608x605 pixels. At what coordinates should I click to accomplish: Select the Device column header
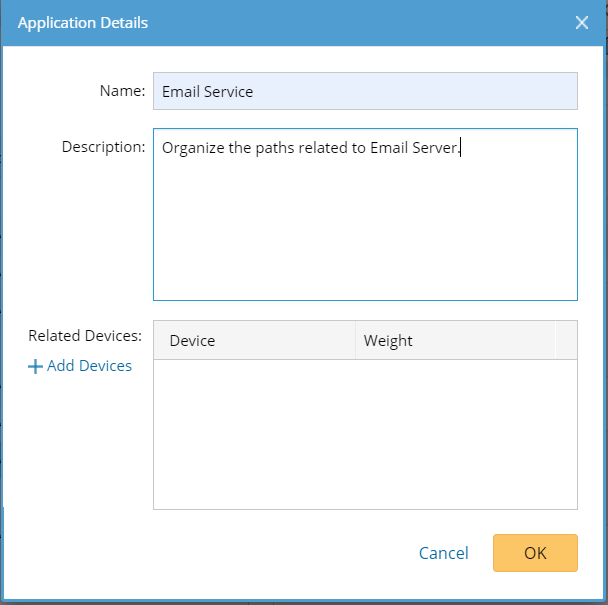(x=193, y=341)
